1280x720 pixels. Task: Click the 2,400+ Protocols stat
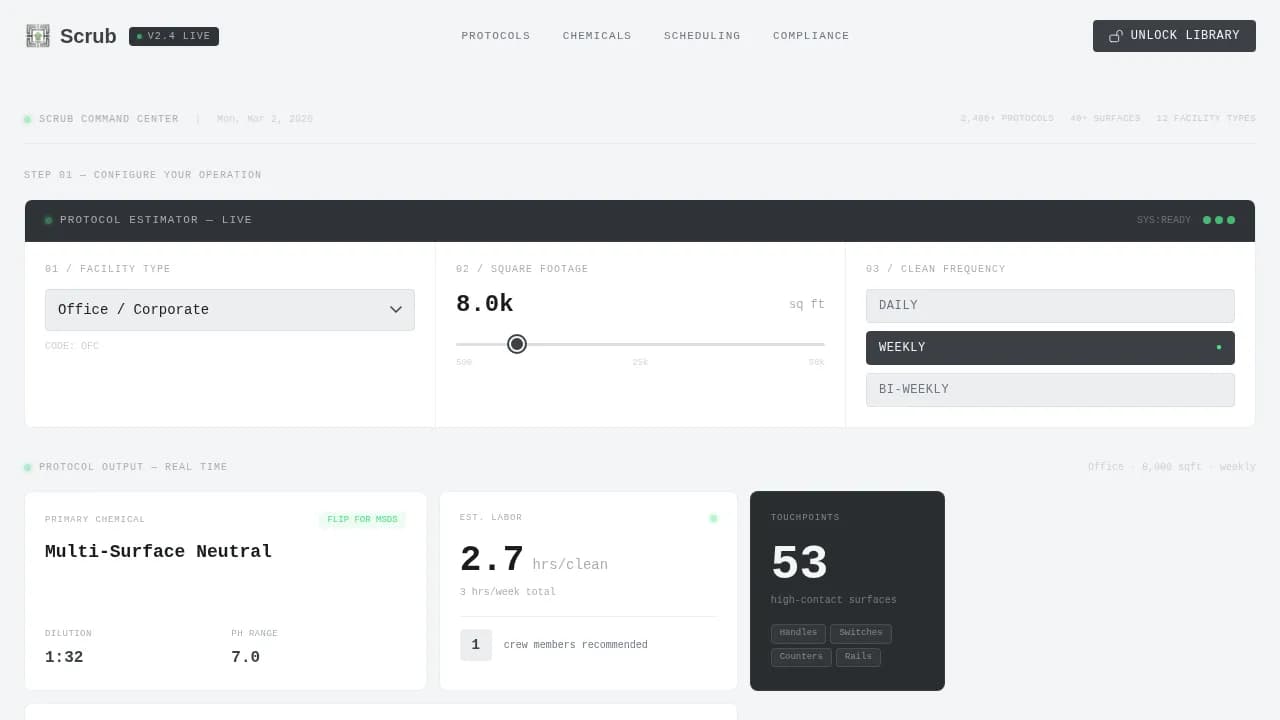pos(1007,119)
